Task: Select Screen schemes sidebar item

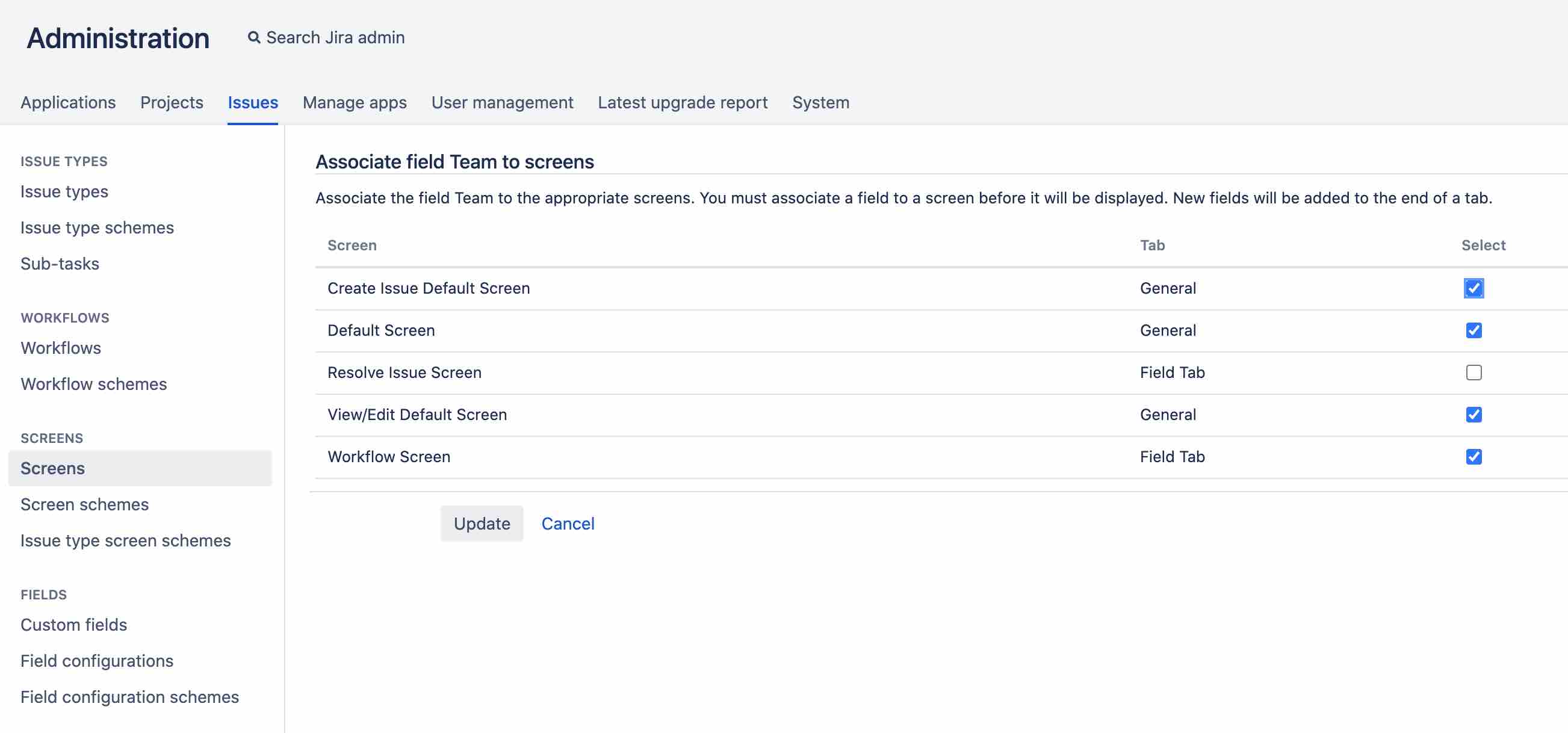Action: [85, 504]
